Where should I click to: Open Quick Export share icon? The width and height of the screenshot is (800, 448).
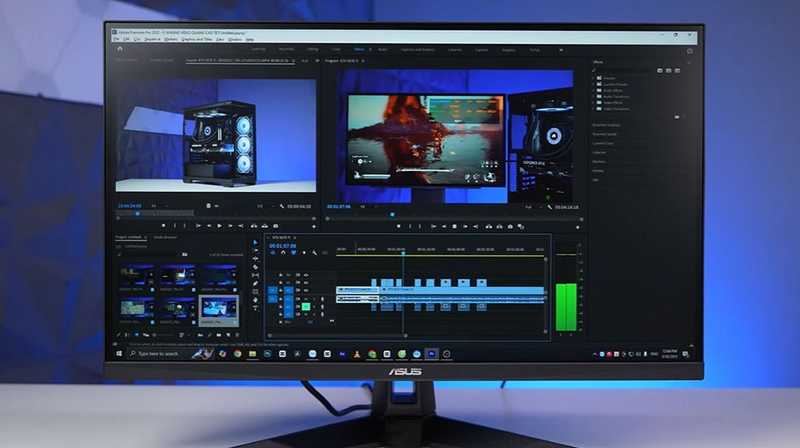tap(690, 51)
